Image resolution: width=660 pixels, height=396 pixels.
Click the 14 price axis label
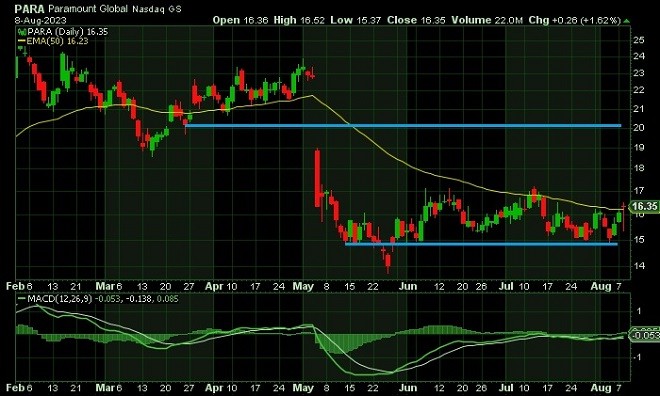[639, 266]
